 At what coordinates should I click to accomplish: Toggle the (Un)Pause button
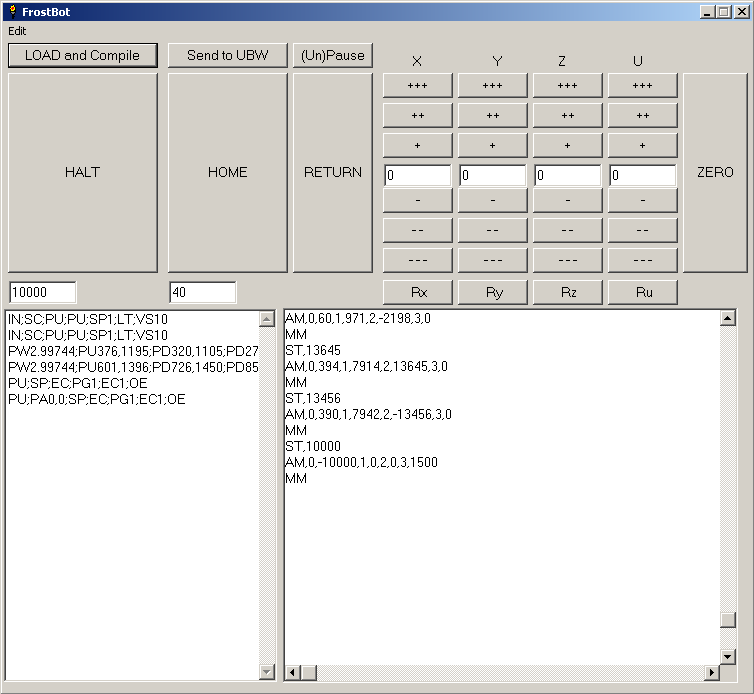[x=333, y=55]
